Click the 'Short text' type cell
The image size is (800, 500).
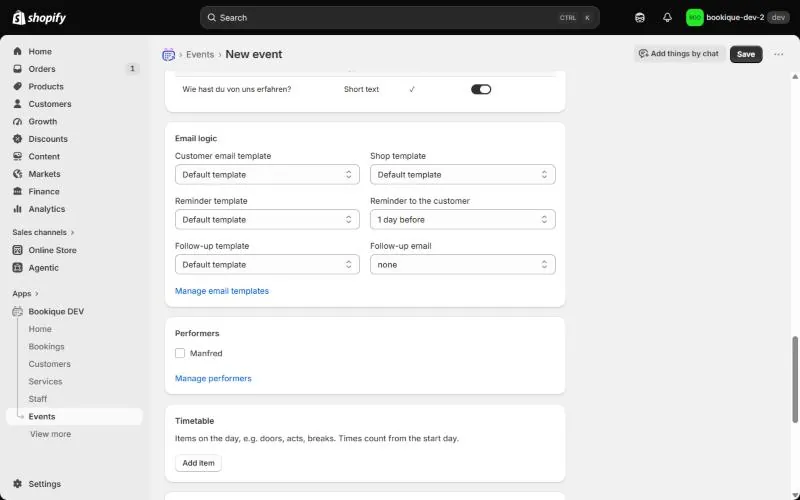click(361, 89)
